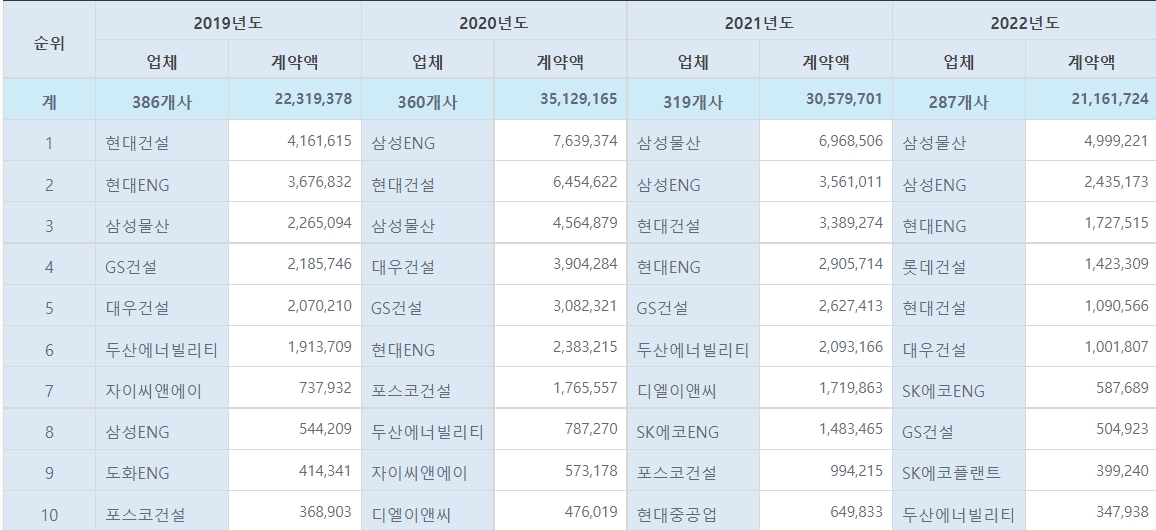Viewport: 1156px width, 530px height.
Task: Click contract value 4,161,615
Action: click(295, 141)
